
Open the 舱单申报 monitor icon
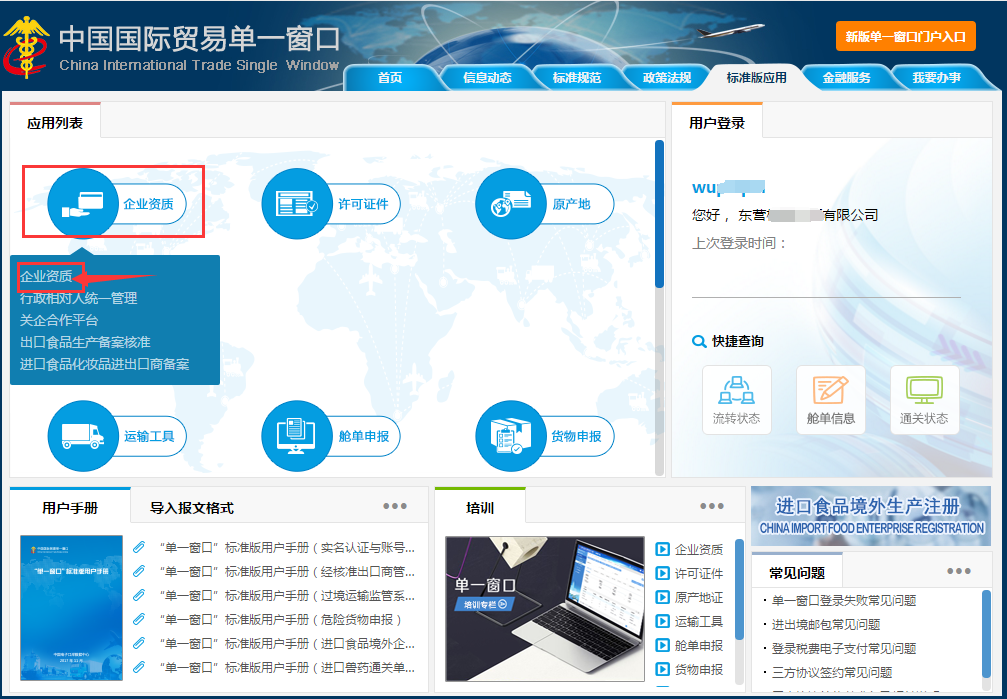coord(297,436)
